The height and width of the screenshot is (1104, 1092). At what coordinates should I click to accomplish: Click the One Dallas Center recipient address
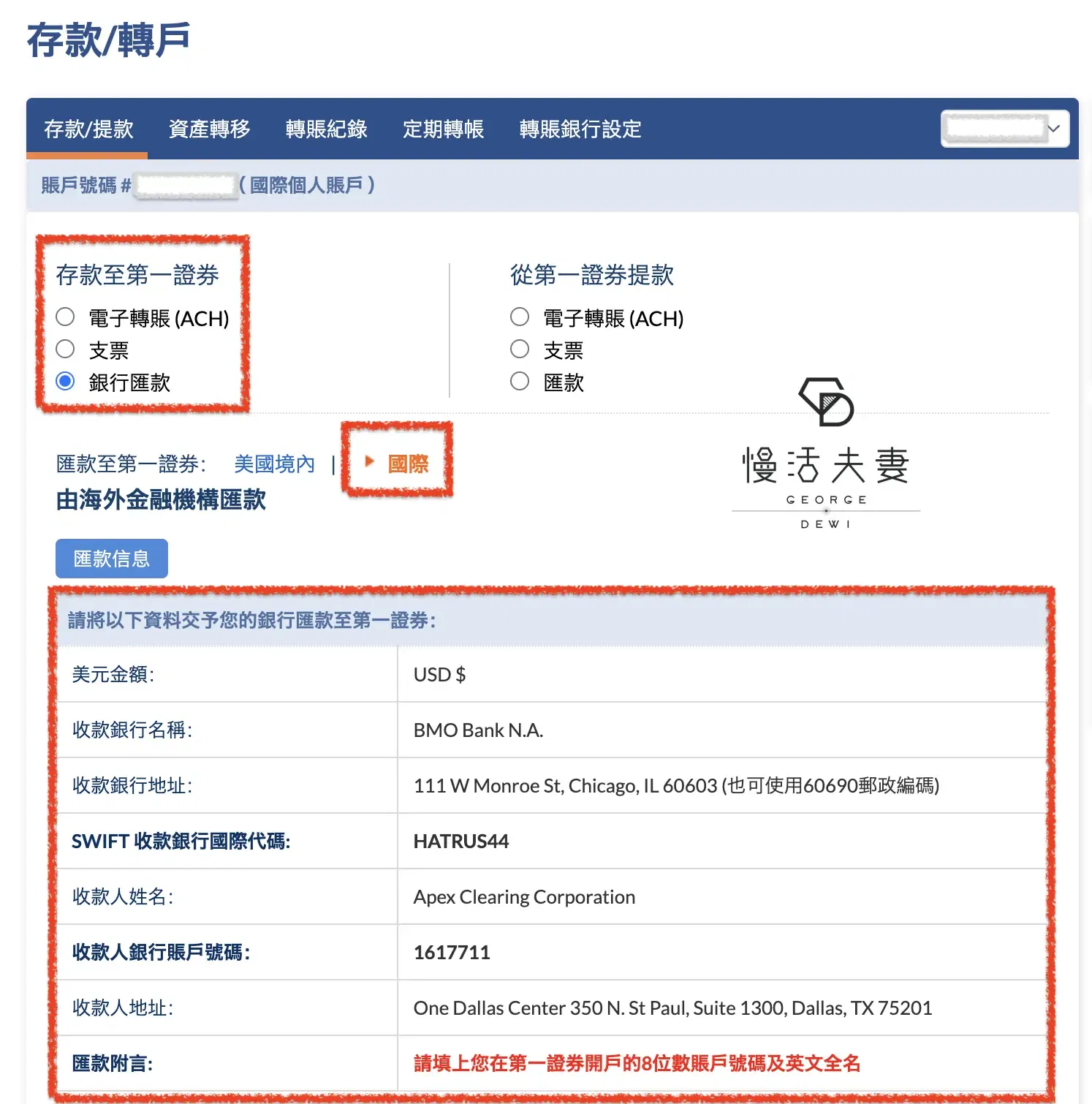(672, 1008)
